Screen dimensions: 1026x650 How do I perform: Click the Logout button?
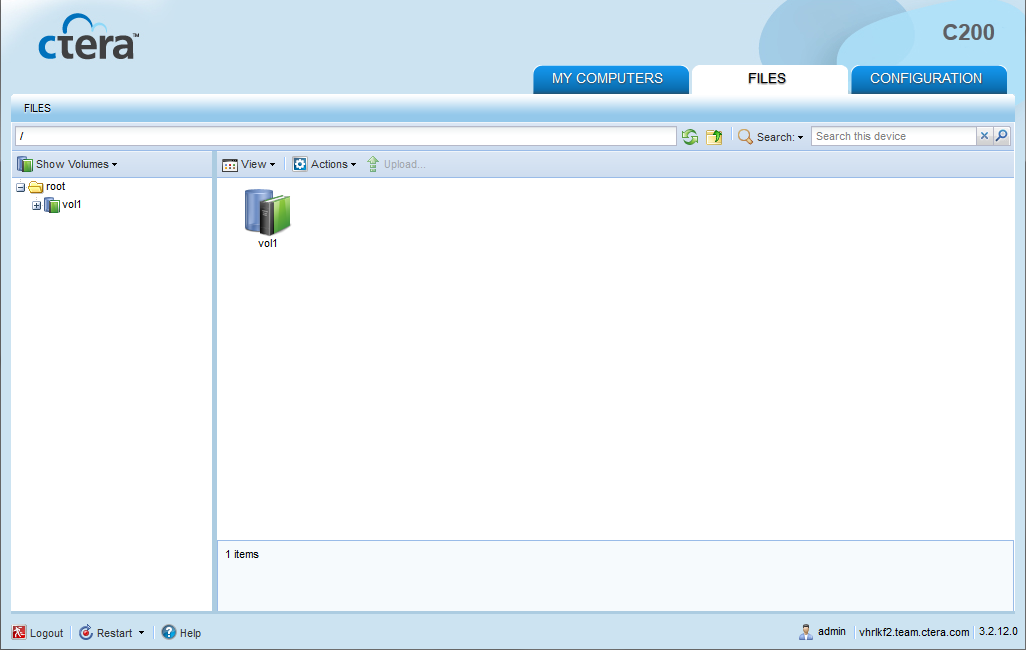click(x=38, y=632)
